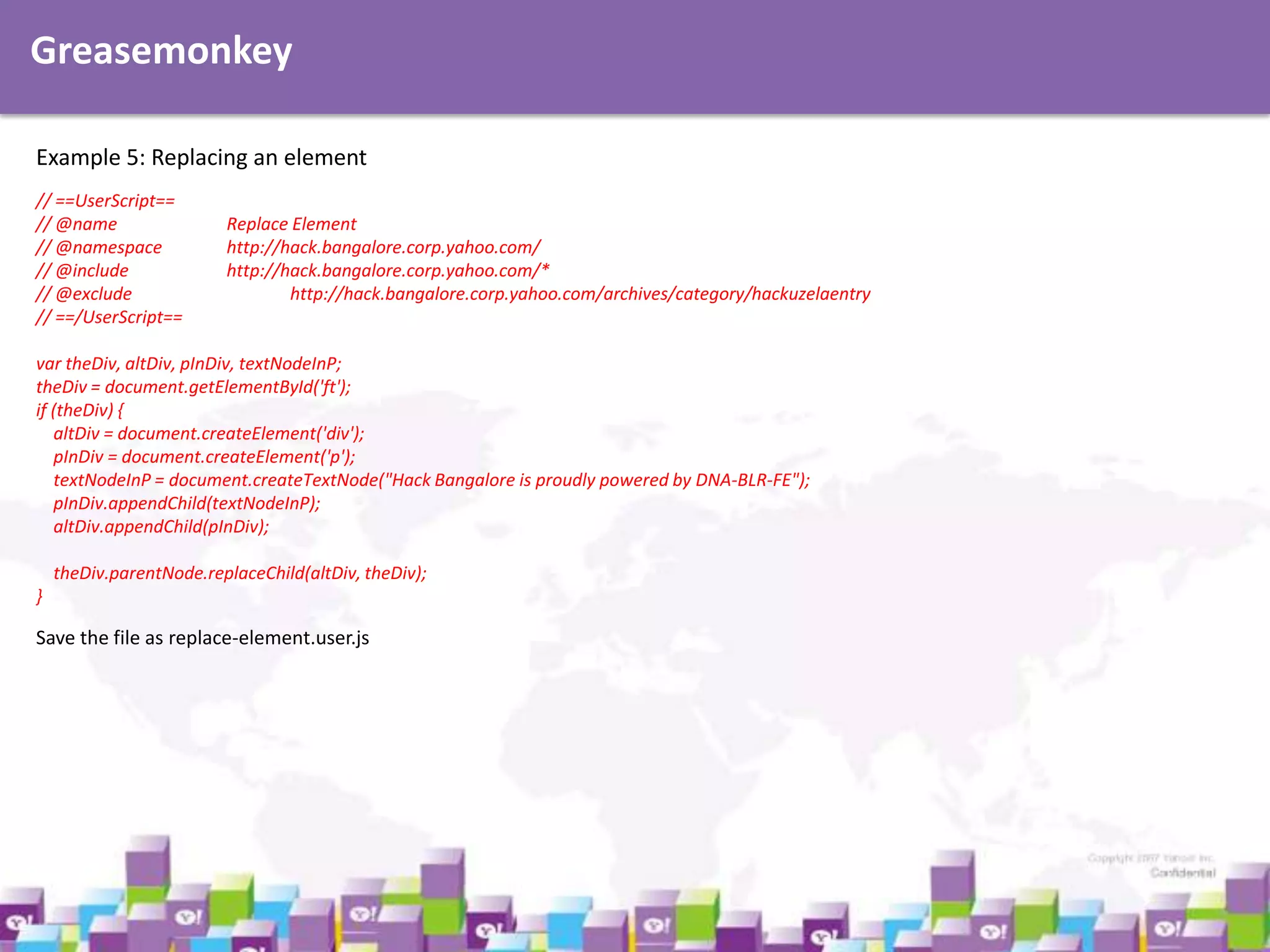The height and width of the screenshot is (952, 1270).
Task: Click the parentNode.replaceChild(altDiv, theDiv) line
Action: 240,573
